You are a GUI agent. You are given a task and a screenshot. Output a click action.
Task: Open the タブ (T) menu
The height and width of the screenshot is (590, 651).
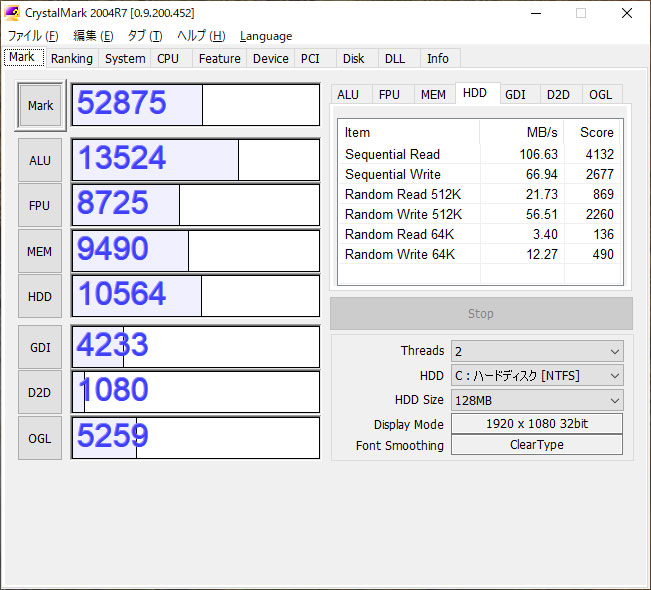(144, 36)
